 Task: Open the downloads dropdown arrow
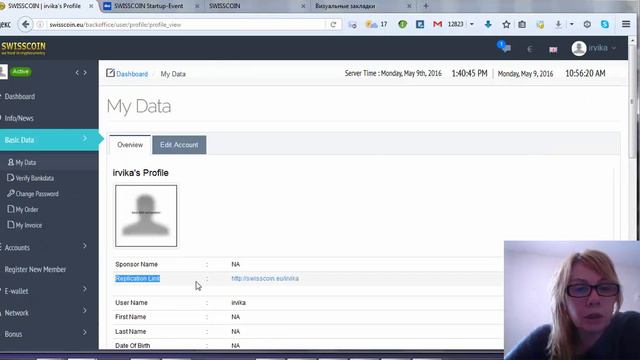pos(571,24)
